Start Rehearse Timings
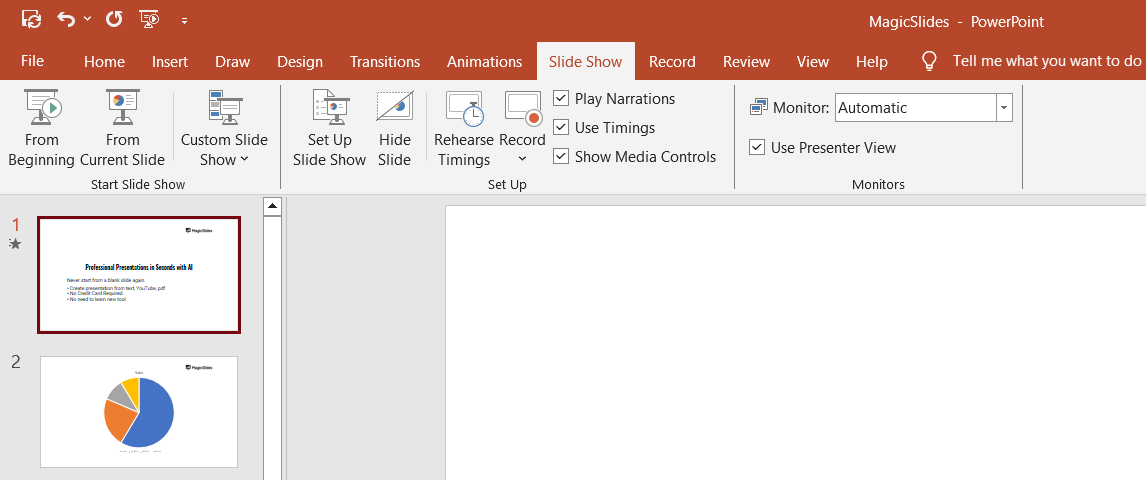The width and height of the screenshot is (1146, 480). 463,128
